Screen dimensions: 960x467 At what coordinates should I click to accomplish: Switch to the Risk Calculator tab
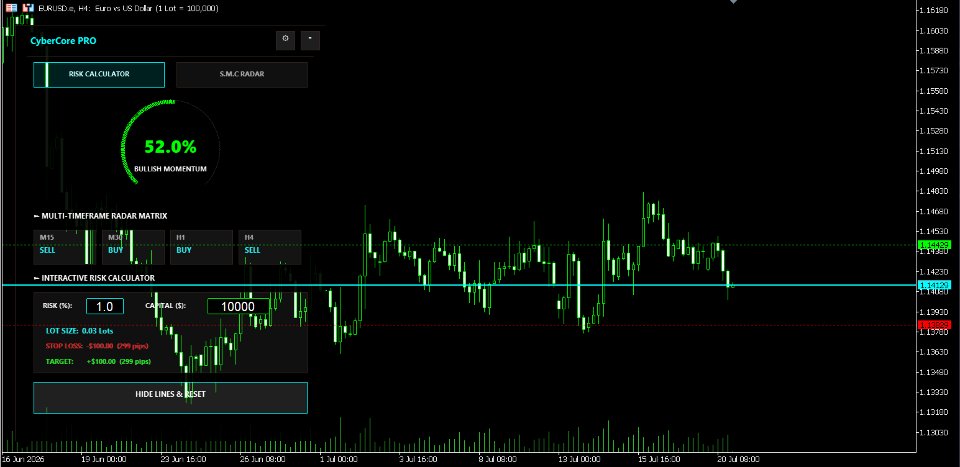(99, 75)
